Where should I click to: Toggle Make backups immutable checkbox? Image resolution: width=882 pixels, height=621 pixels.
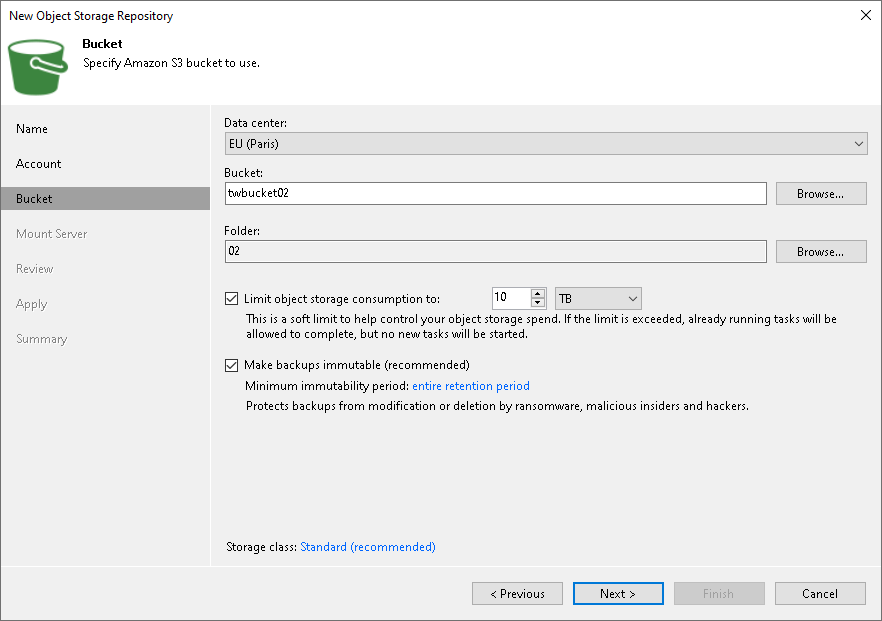coord(231,365)
